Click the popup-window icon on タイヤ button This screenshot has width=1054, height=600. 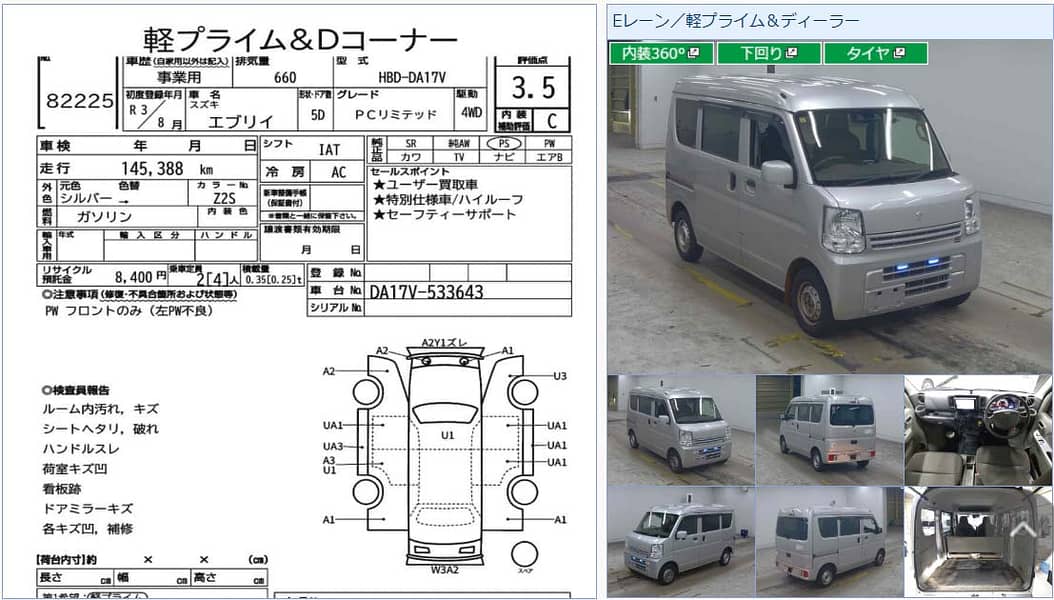[900, 53]
